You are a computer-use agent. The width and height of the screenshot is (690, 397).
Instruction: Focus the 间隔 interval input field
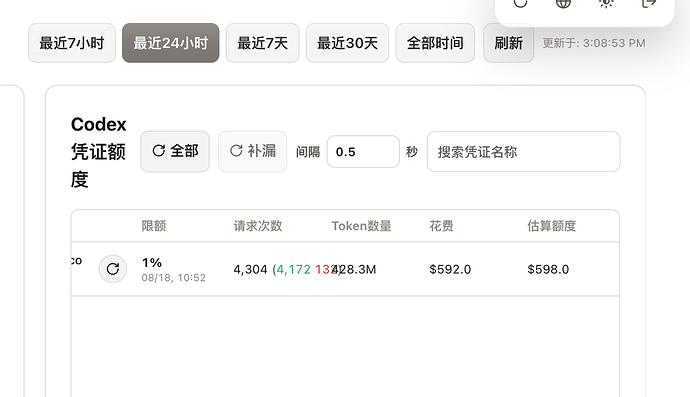pyautogui.click(x=363, y=152)
